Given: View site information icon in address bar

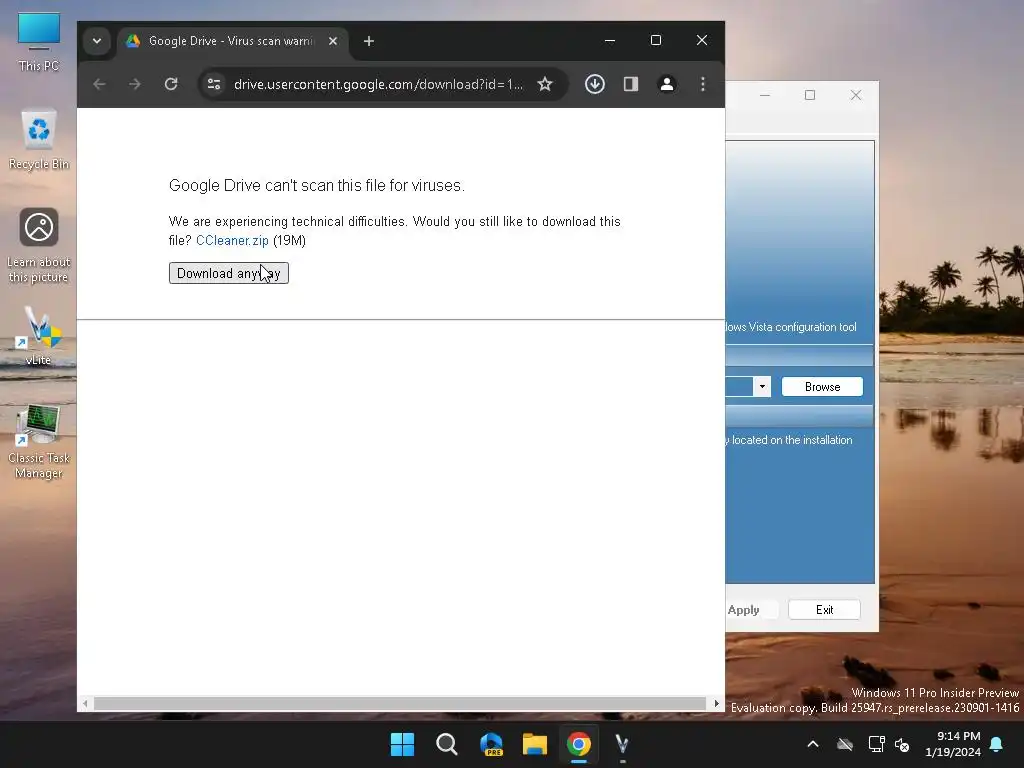Looking at the screenshot, I should point(214,84).
